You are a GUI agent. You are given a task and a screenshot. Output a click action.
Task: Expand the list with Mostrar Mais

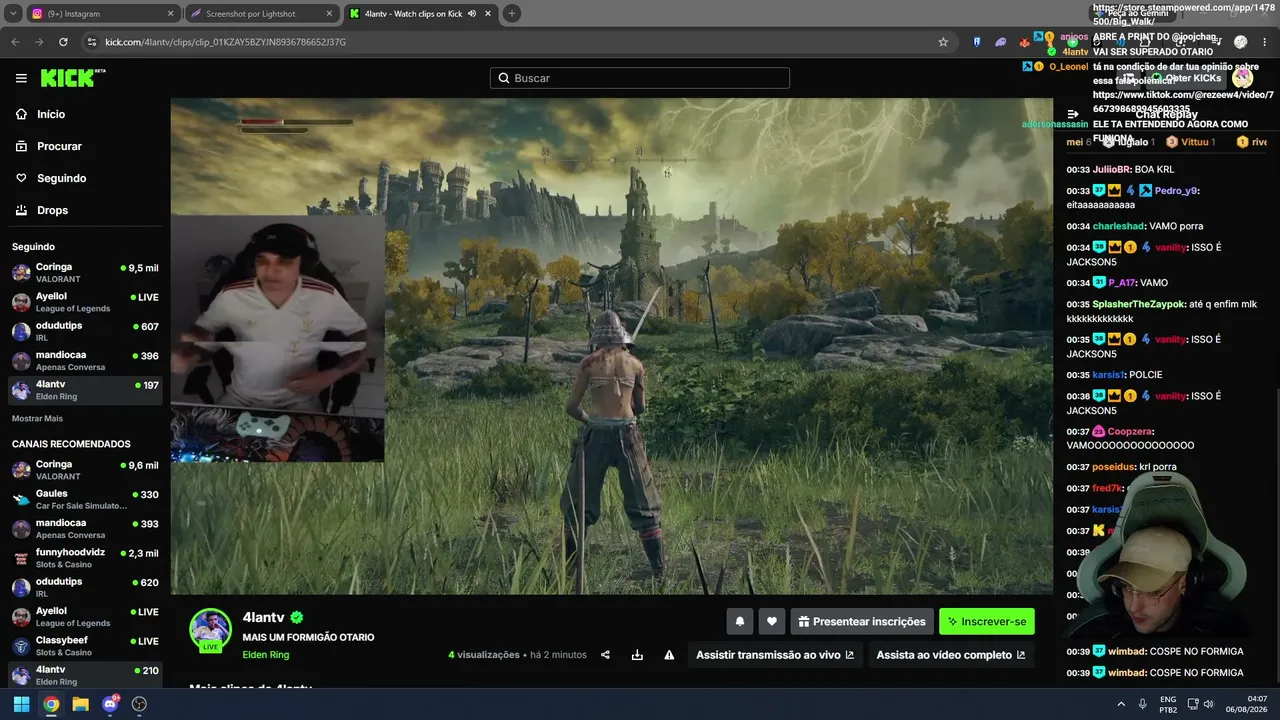pyautogui.click(x=37, y=418)
